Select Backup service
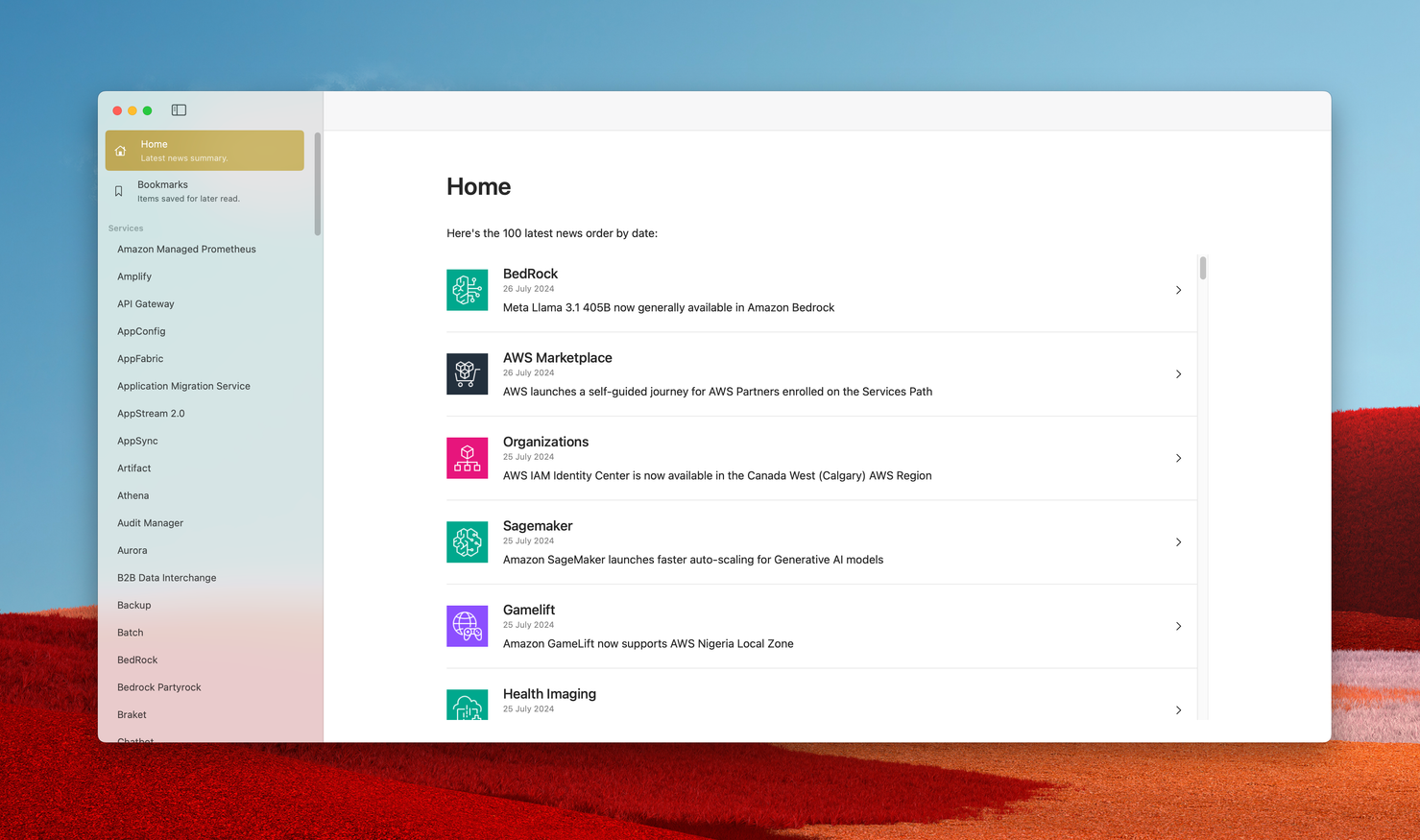 tap(133, 605)
